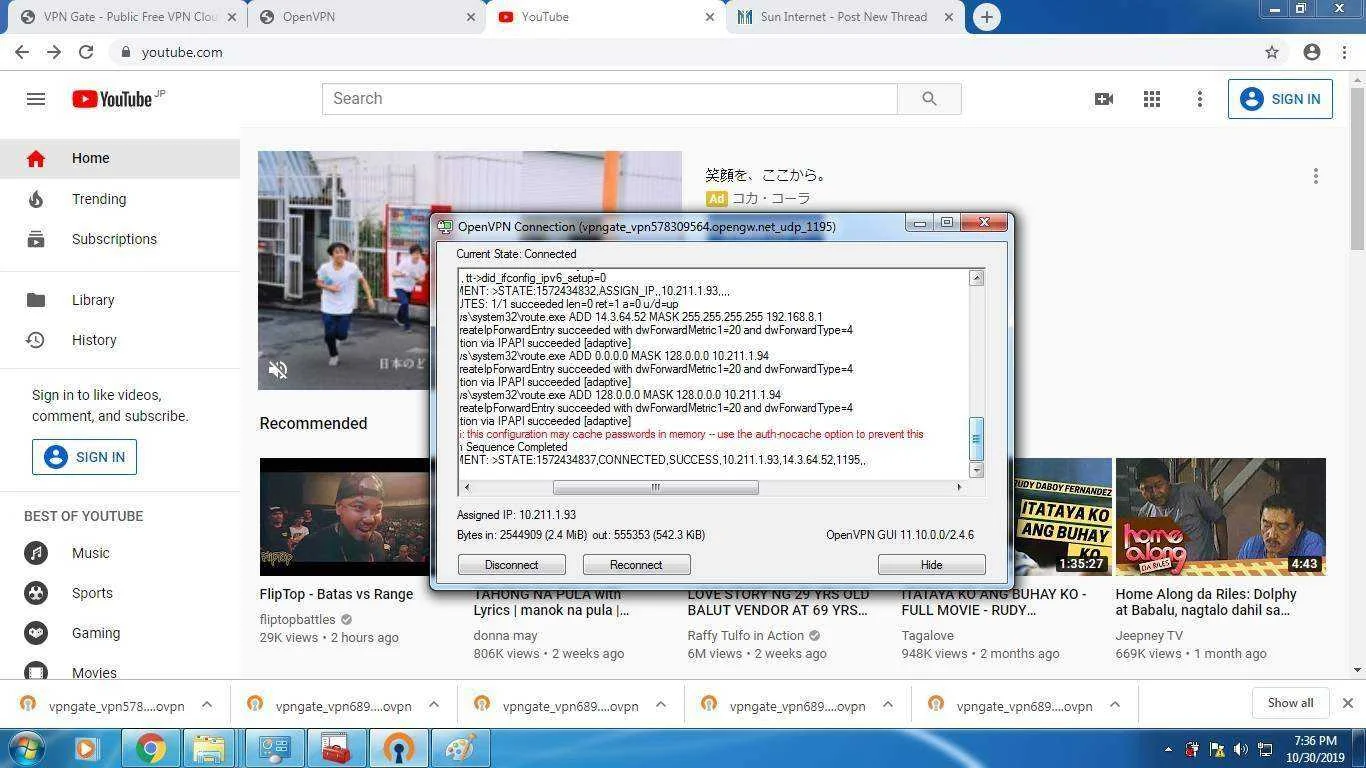Select Home in YouTube sidebar
This screenshot has width=1366, height=768.
tap(120, 158)
